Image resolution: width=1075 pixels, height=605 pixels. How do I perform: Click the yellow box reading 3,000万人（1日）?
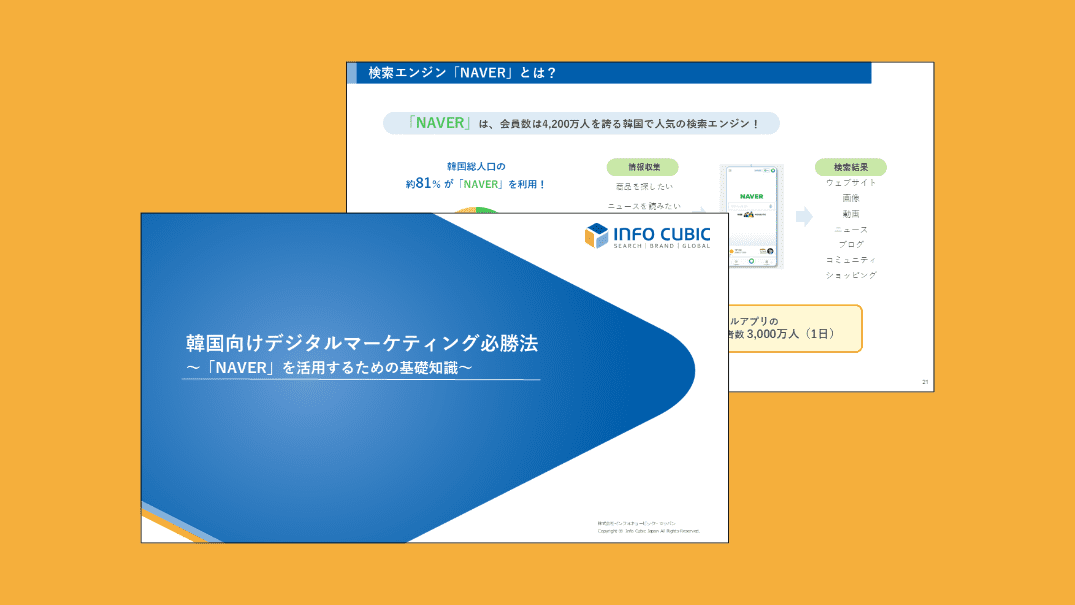(795, 329)
